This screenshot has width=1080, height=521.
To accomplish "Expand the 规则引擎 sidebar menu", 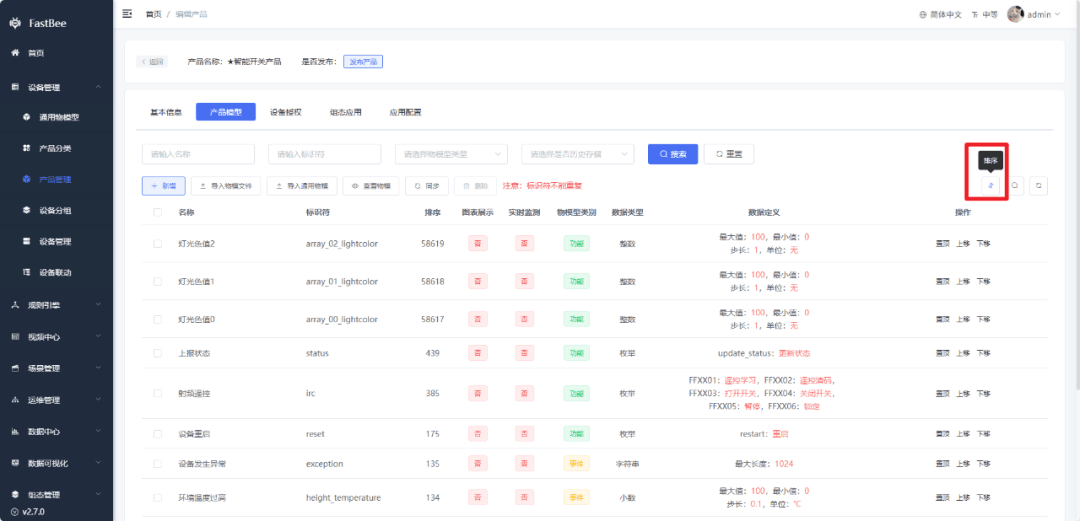I will point(56,304).
